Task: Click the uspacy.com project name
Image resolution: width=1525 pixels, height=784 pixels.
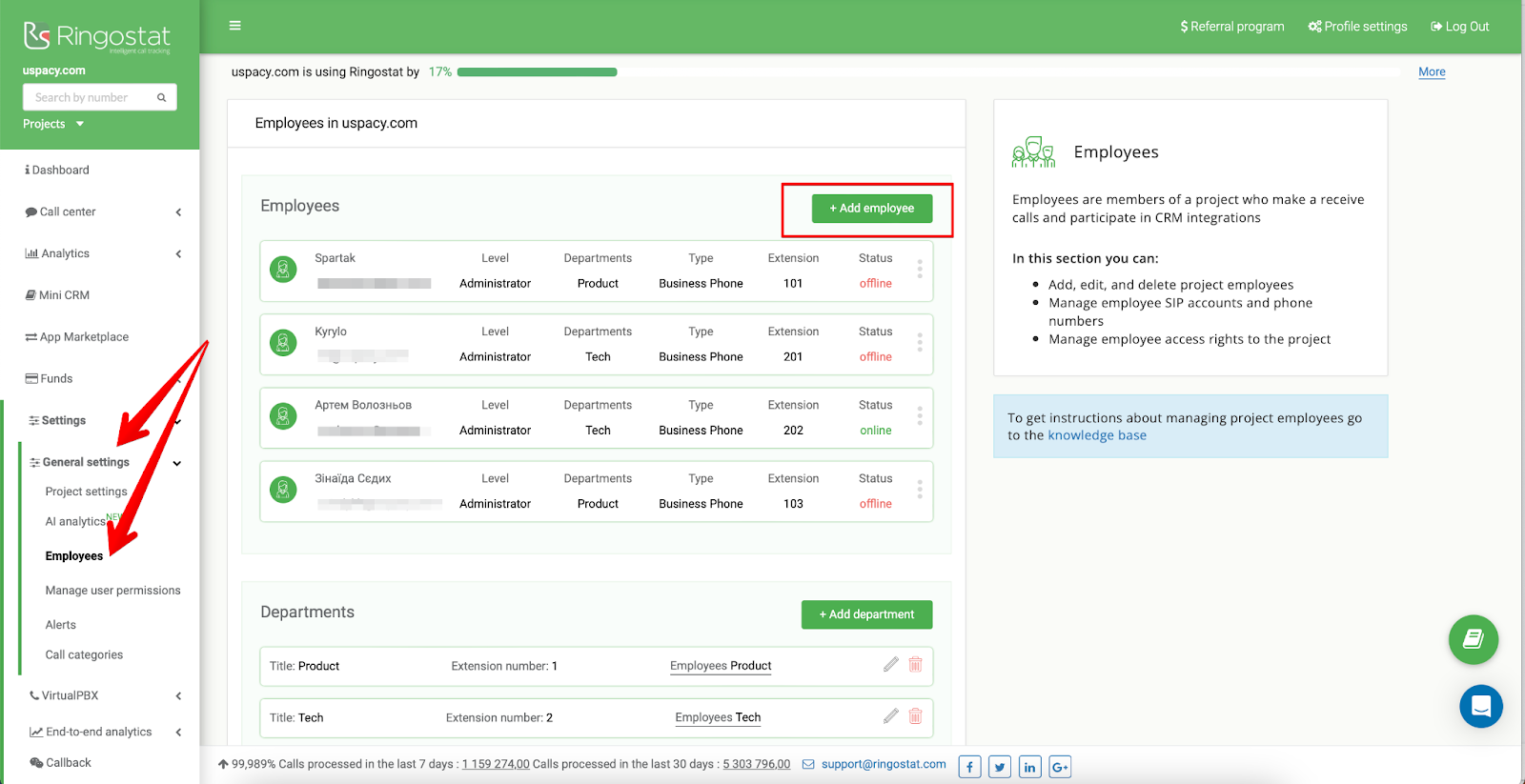Action: (54, 70)
